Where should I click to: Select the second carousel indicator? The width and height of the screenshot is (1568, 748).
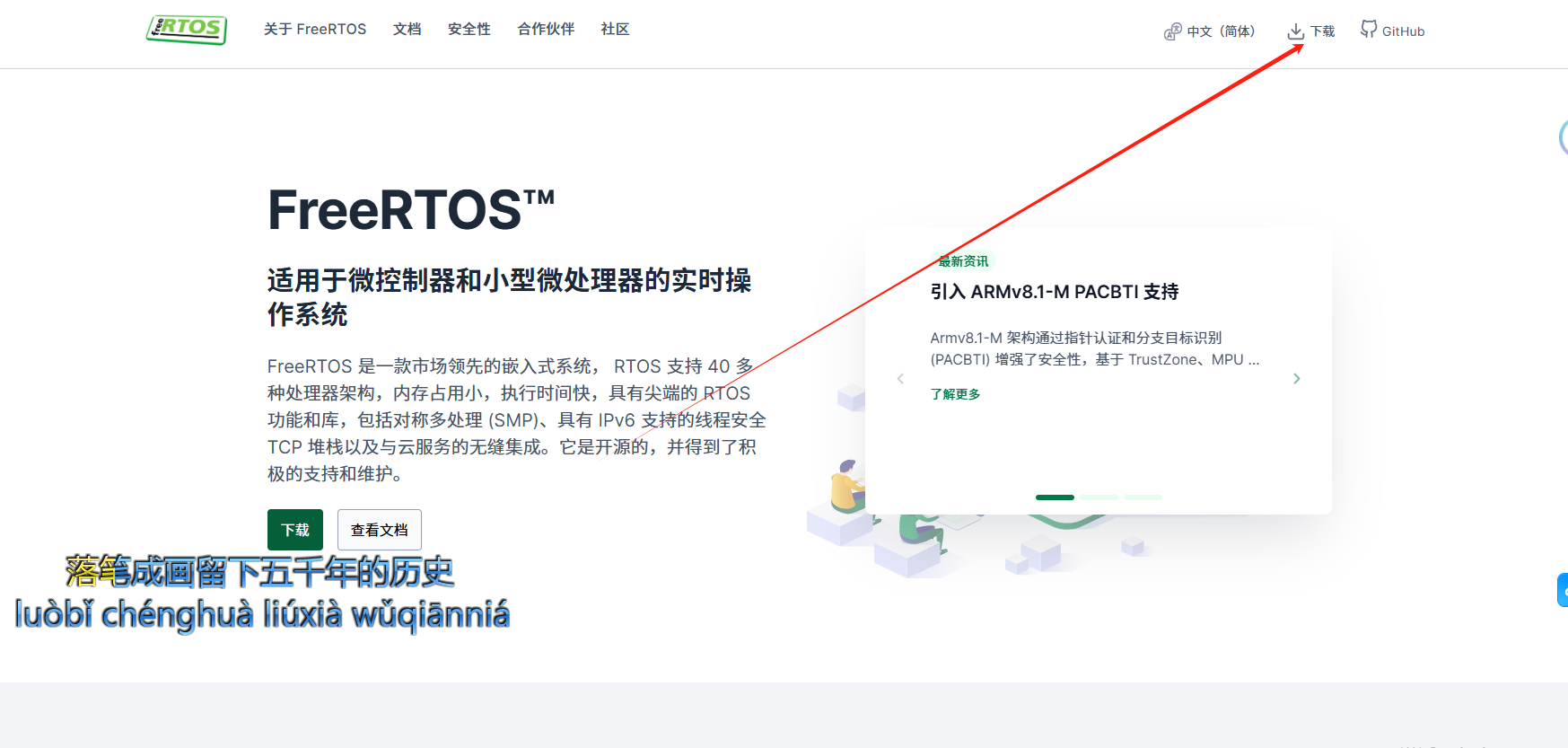[x=1099, y=497]
